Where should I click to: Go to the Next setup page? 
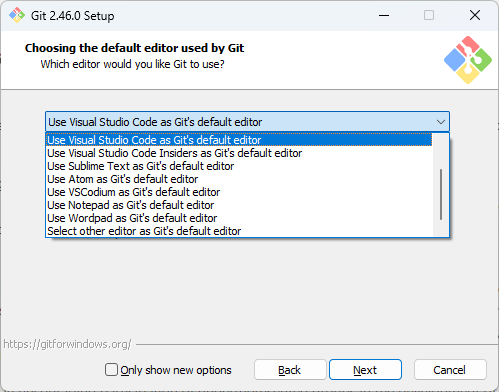pos(365,370)
